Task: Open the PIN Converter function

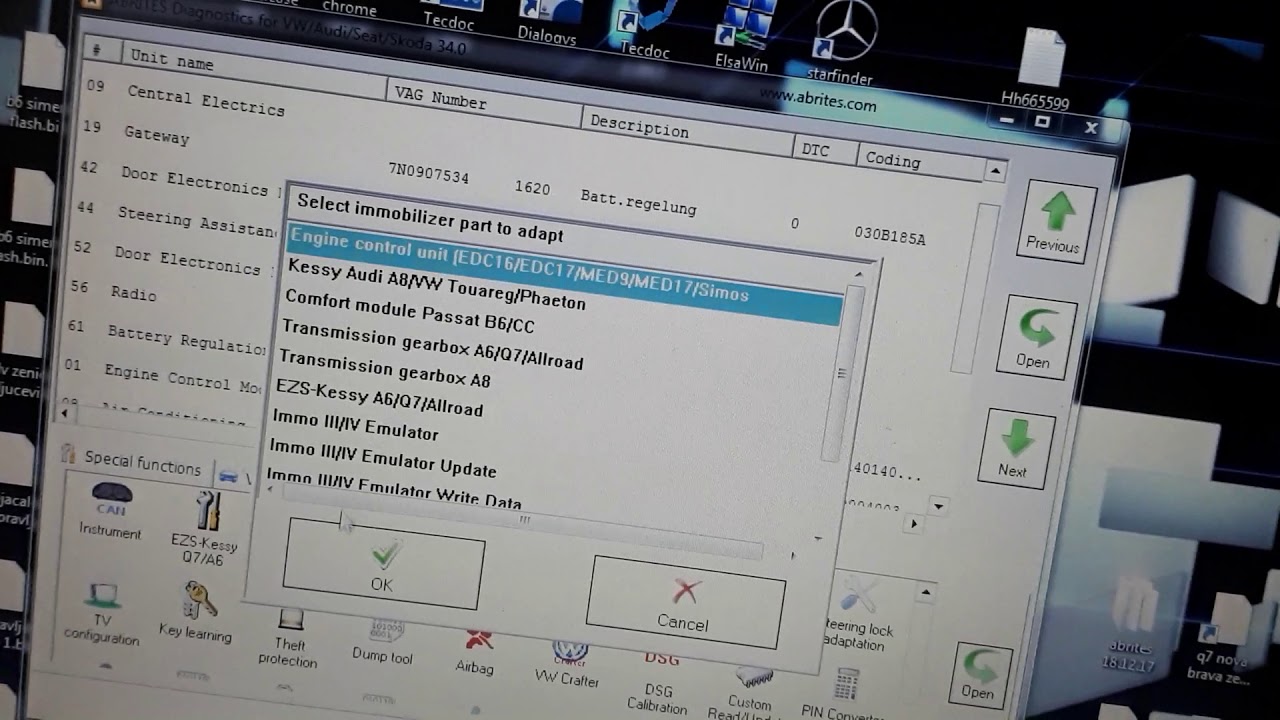Action: (844, 694)
